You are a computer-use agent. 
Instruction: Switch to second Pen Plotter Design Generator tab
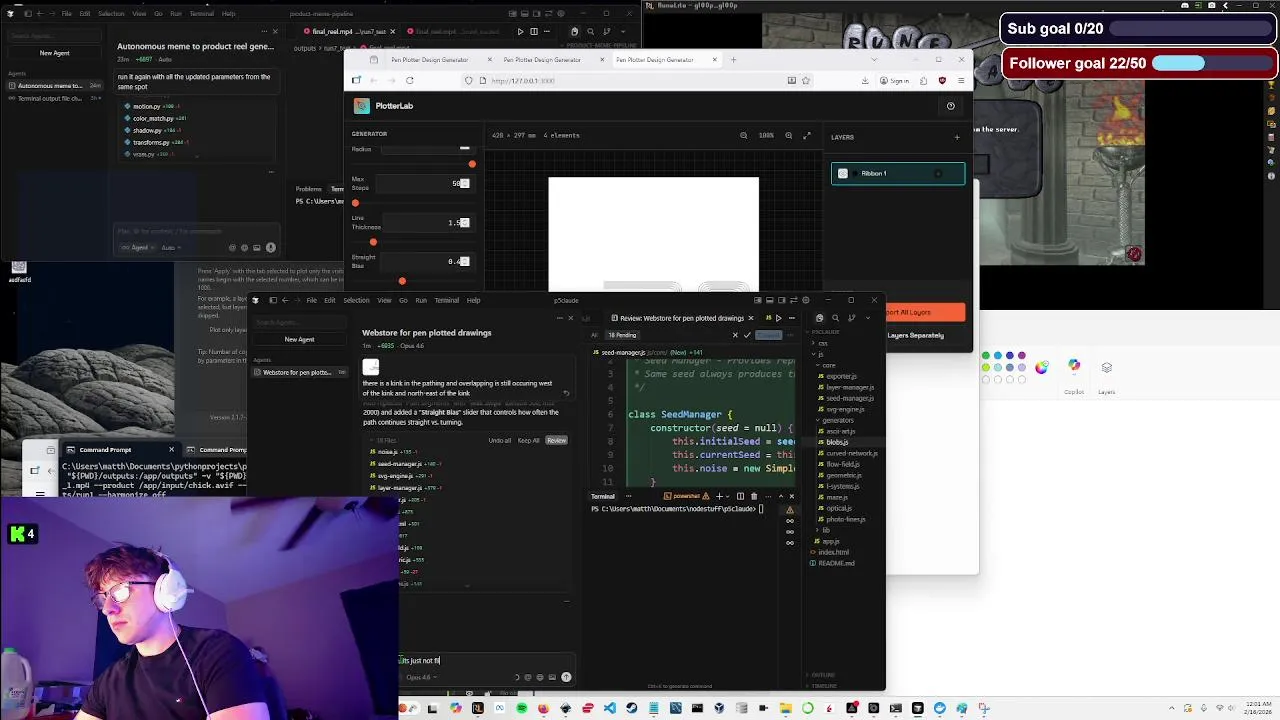coord(543,60)
